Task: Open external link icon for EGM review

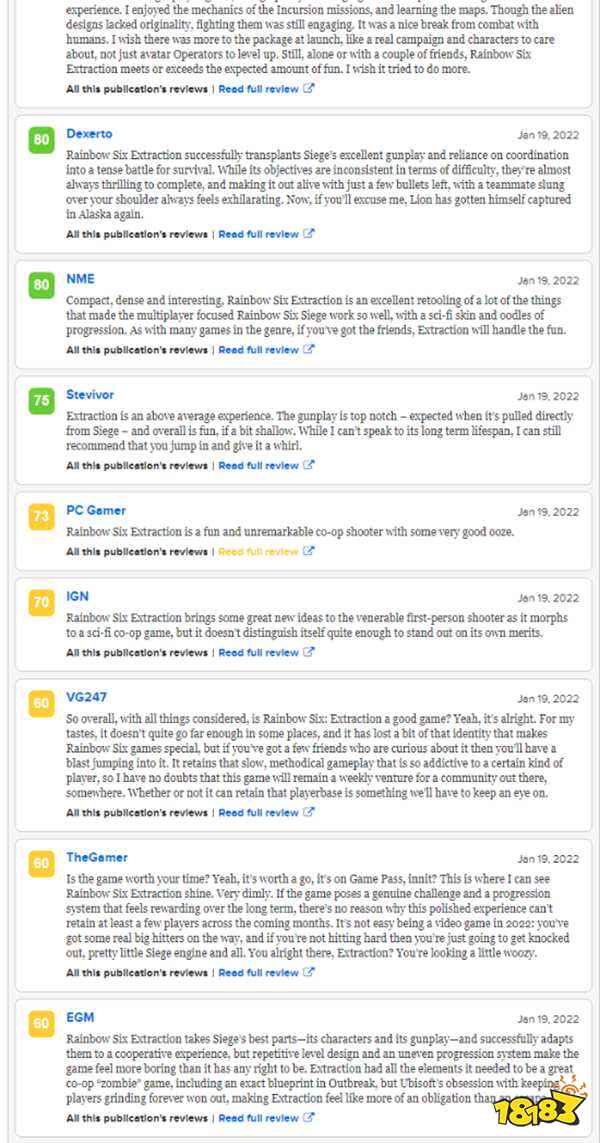Action: coord(308,1117)
